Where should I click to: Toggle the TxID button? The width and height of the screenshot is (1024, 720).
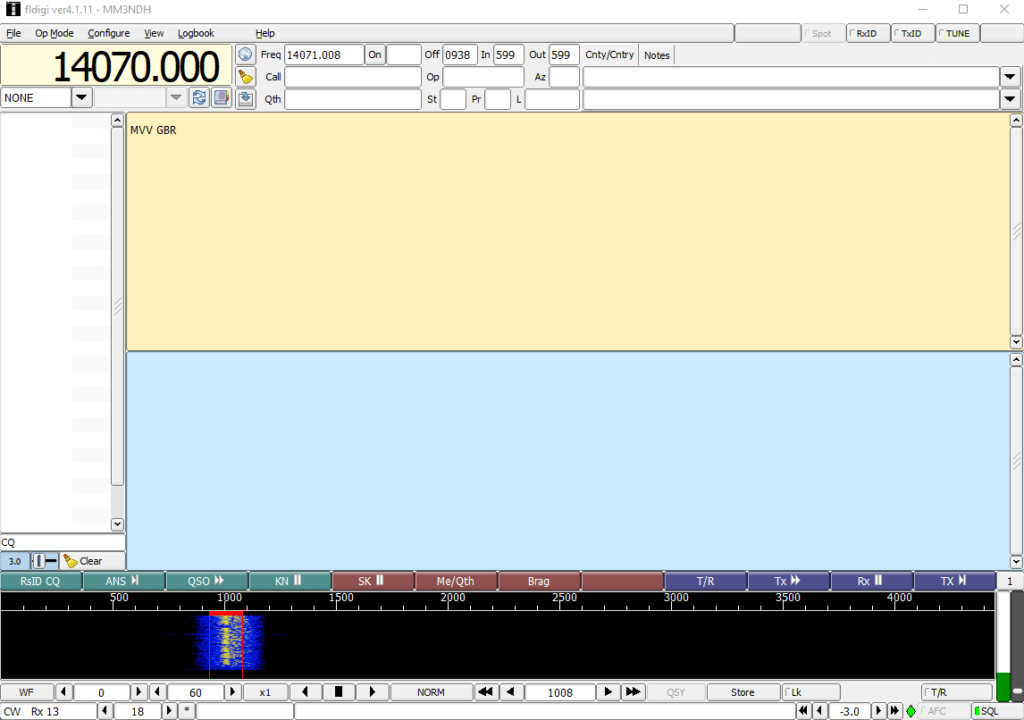coord(913,33)
